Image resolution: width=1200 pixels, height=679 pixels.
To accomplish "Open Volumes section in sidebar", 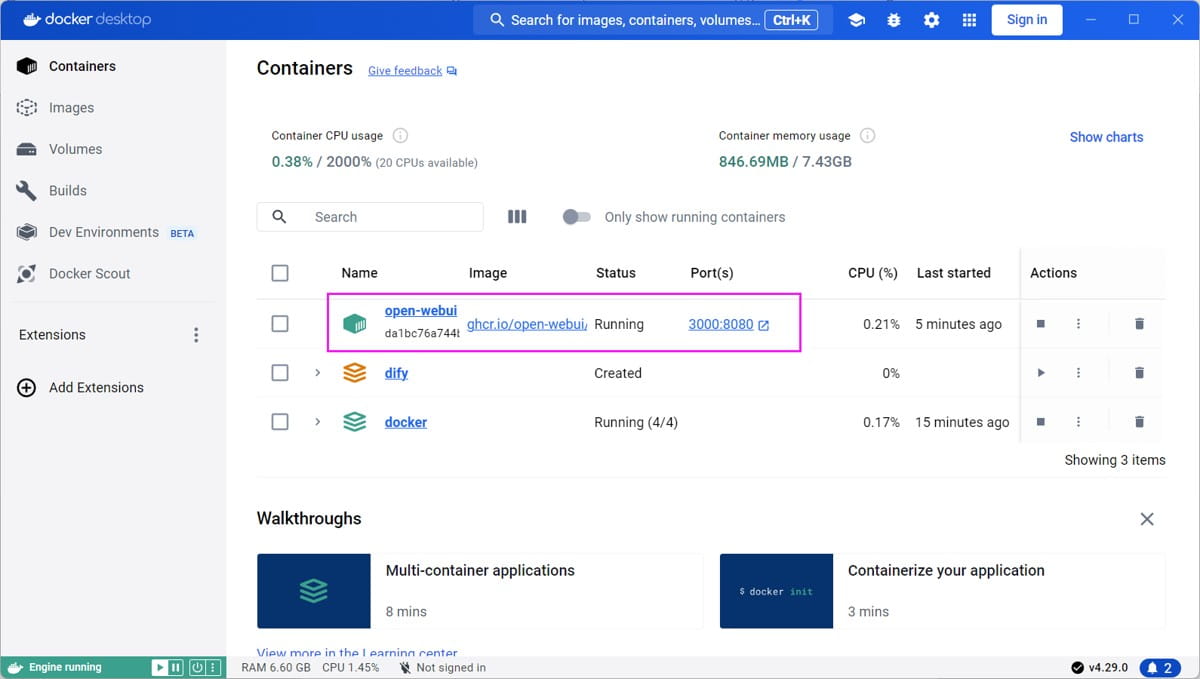I will coord(75,149).
